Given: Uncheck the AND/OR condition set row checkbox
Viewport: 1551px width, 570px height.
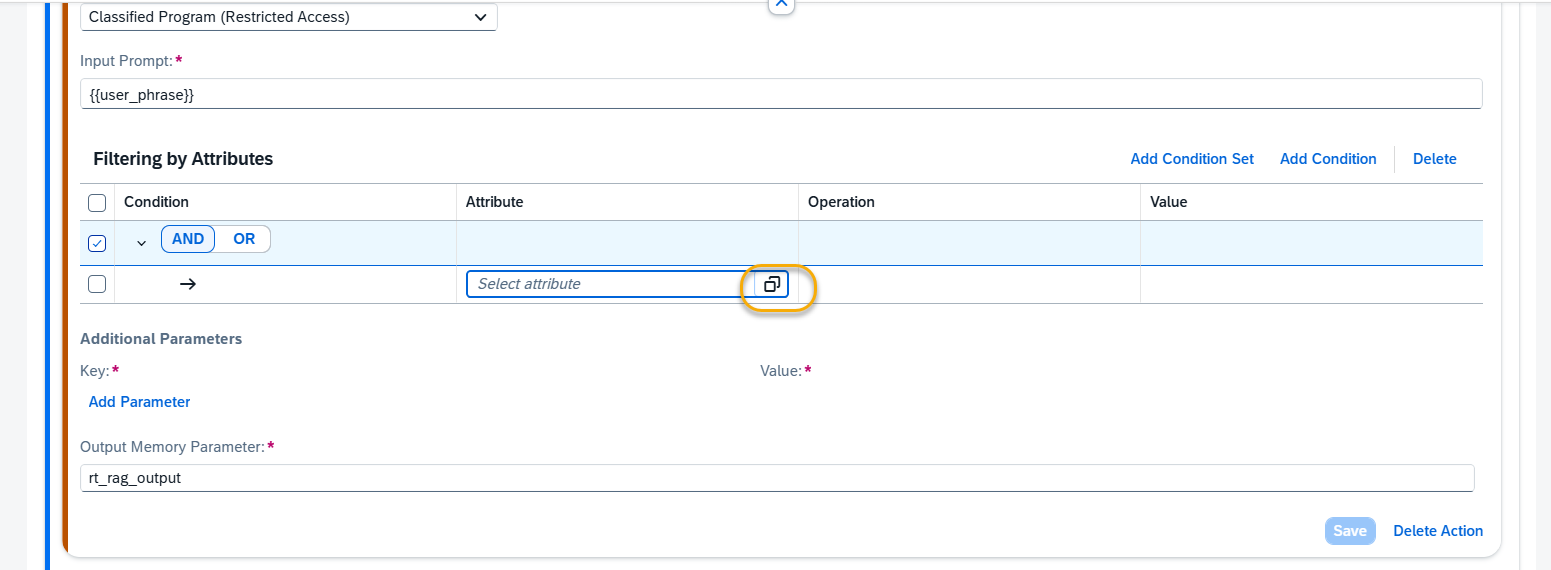Looking at the screenshot, I should [97, 243].
